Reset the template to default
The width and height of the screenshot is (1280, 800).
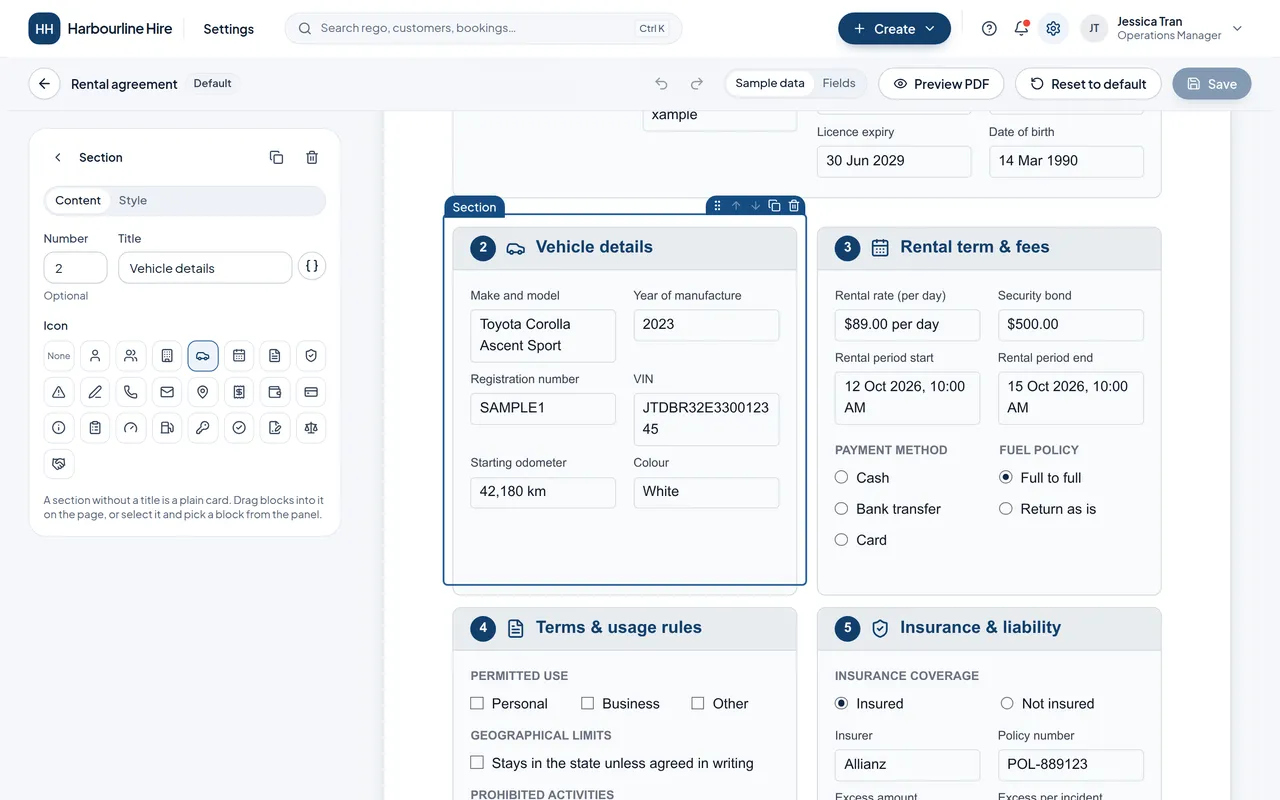coord(1088,84)
